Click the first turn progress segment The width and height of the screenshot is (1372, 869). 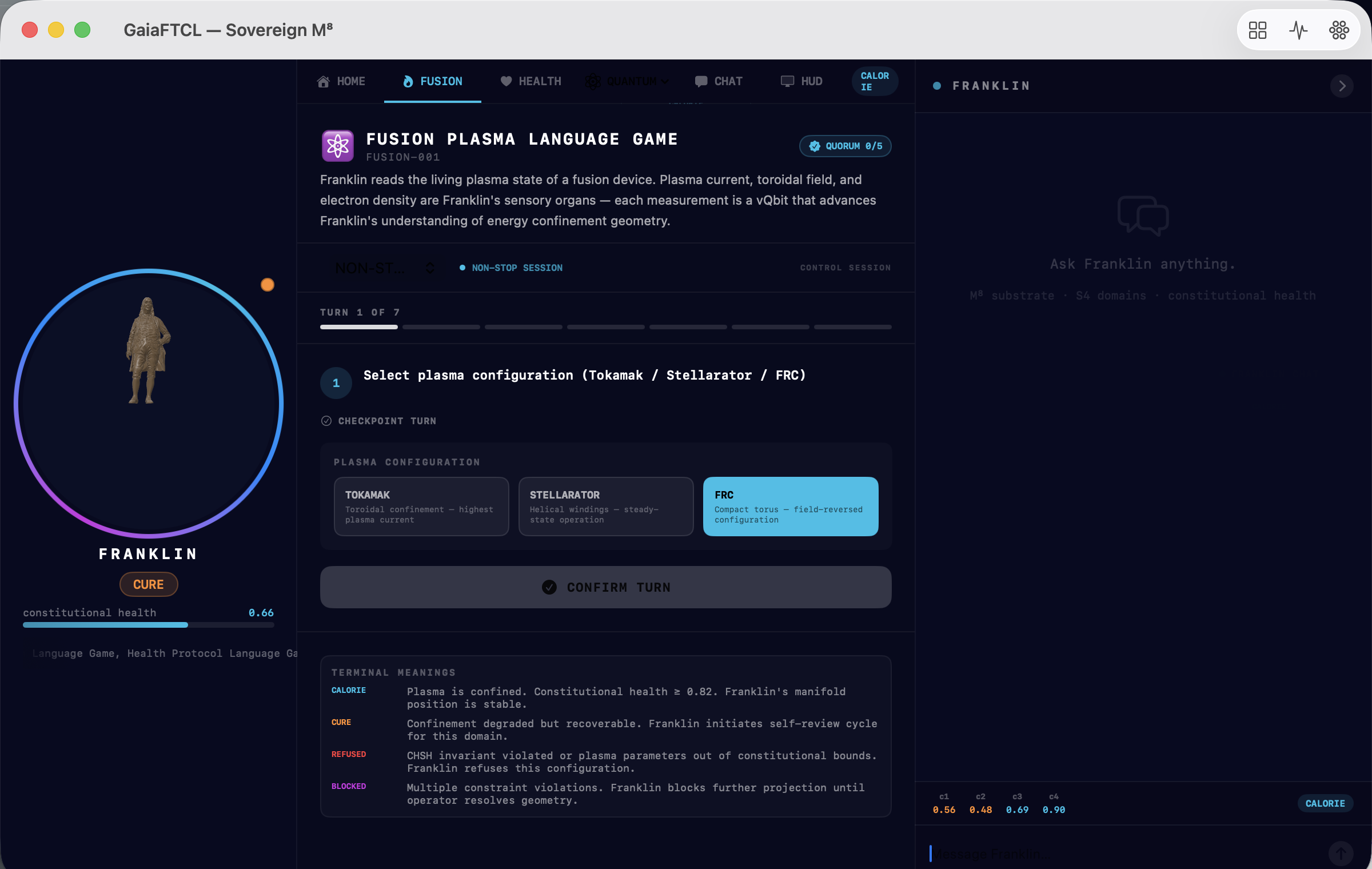click(359, 327)
